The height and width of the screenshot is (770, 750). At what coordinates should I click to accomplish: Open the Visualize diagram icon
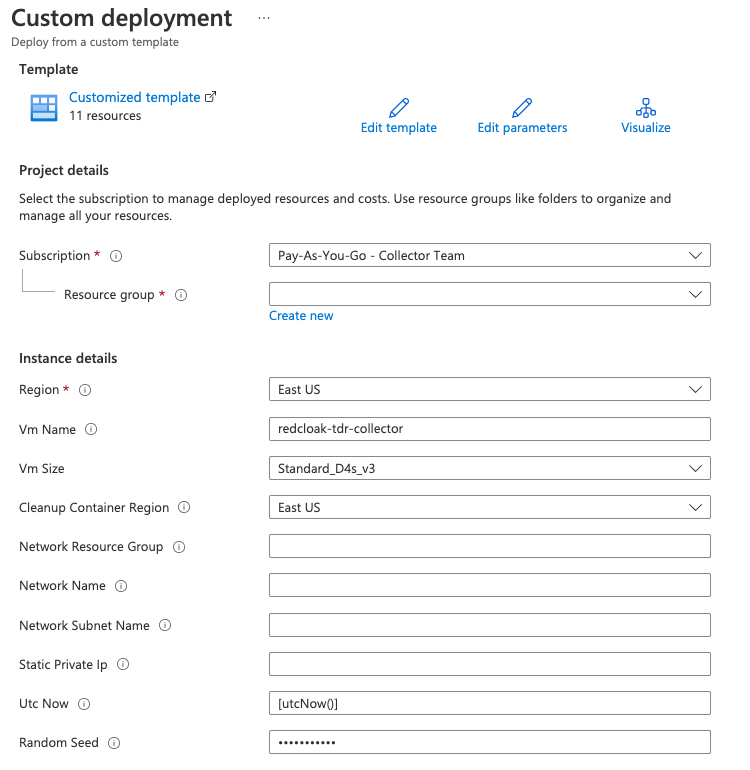click(645, 108)
